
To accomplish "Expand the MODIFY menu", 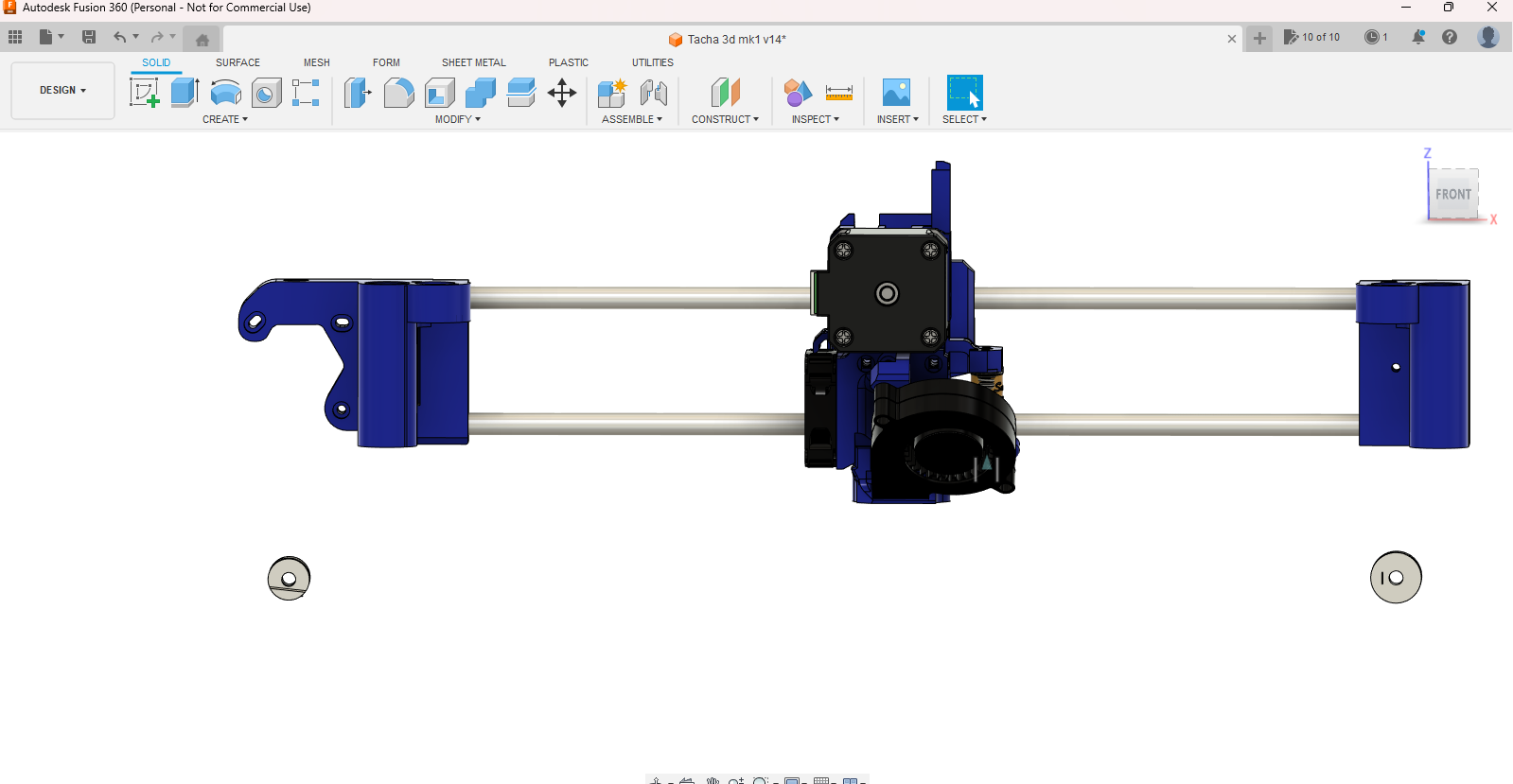I will [458, 119].
